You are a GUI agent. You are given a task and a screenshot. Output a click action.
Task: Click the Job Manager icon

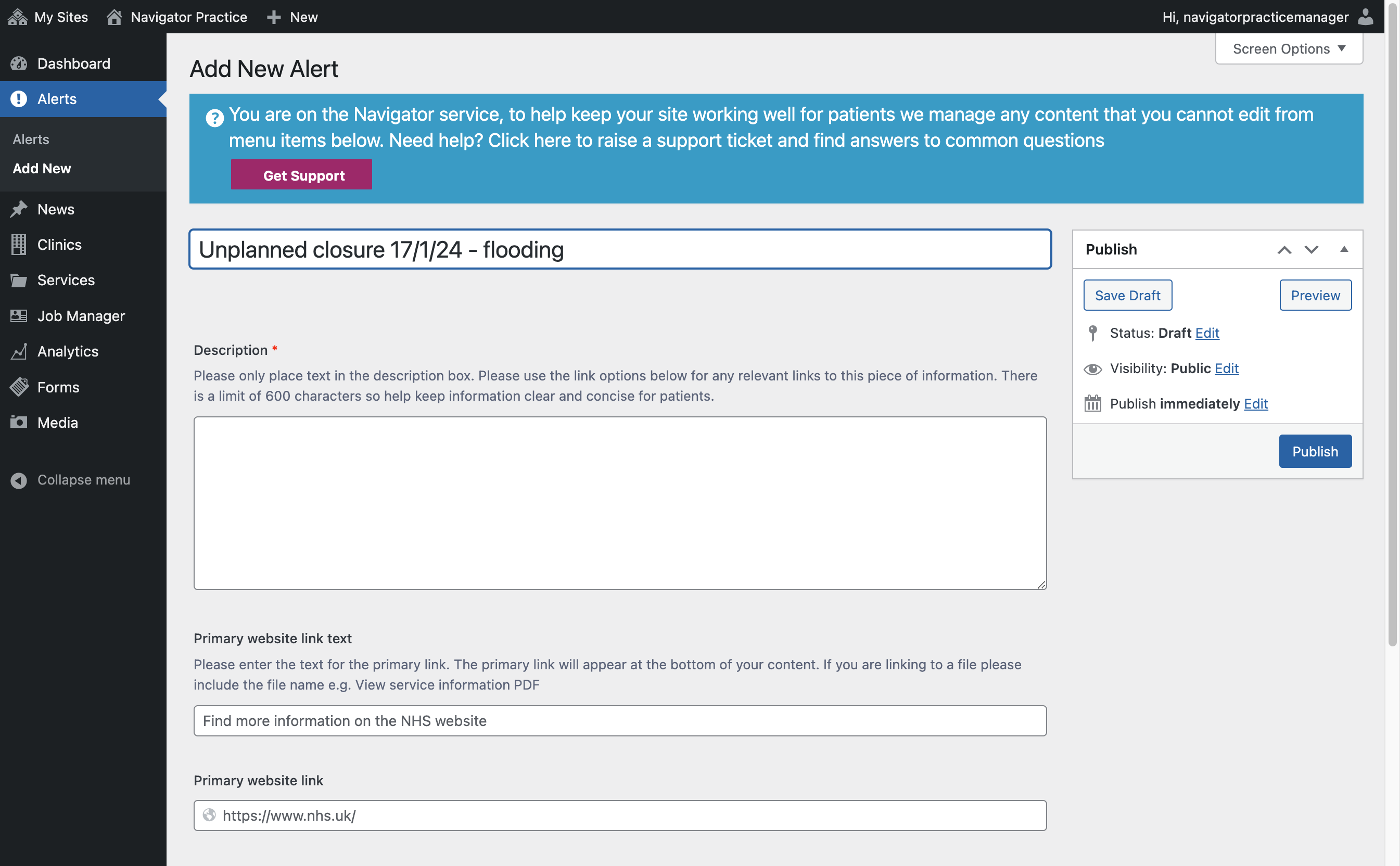(19, 315)
